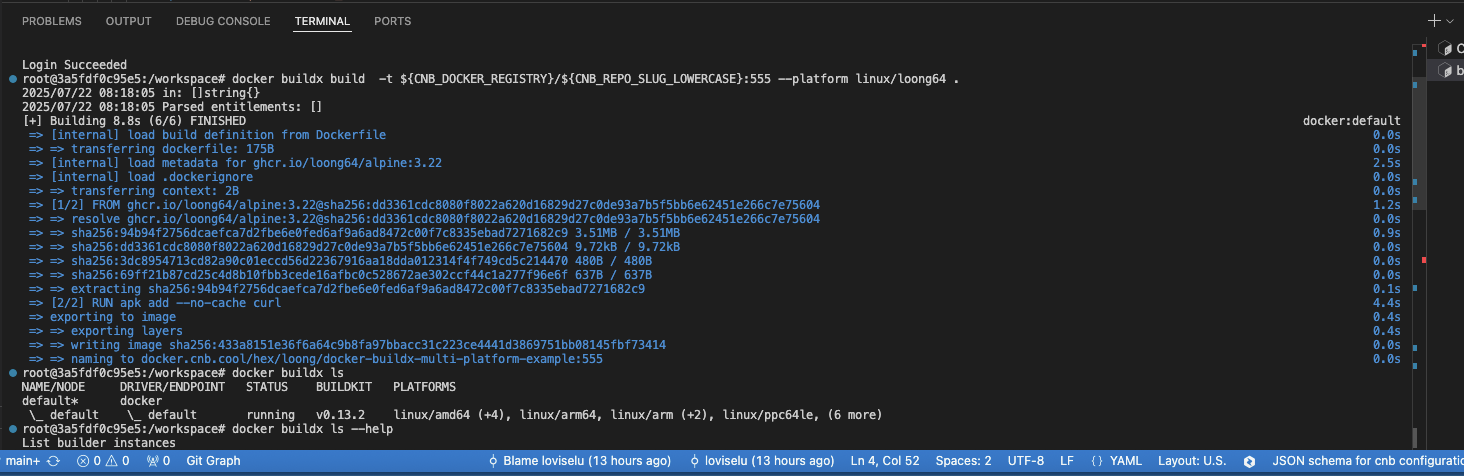Change indentation via Spaces: 2

pyautogui.click(x=964, y=461)
